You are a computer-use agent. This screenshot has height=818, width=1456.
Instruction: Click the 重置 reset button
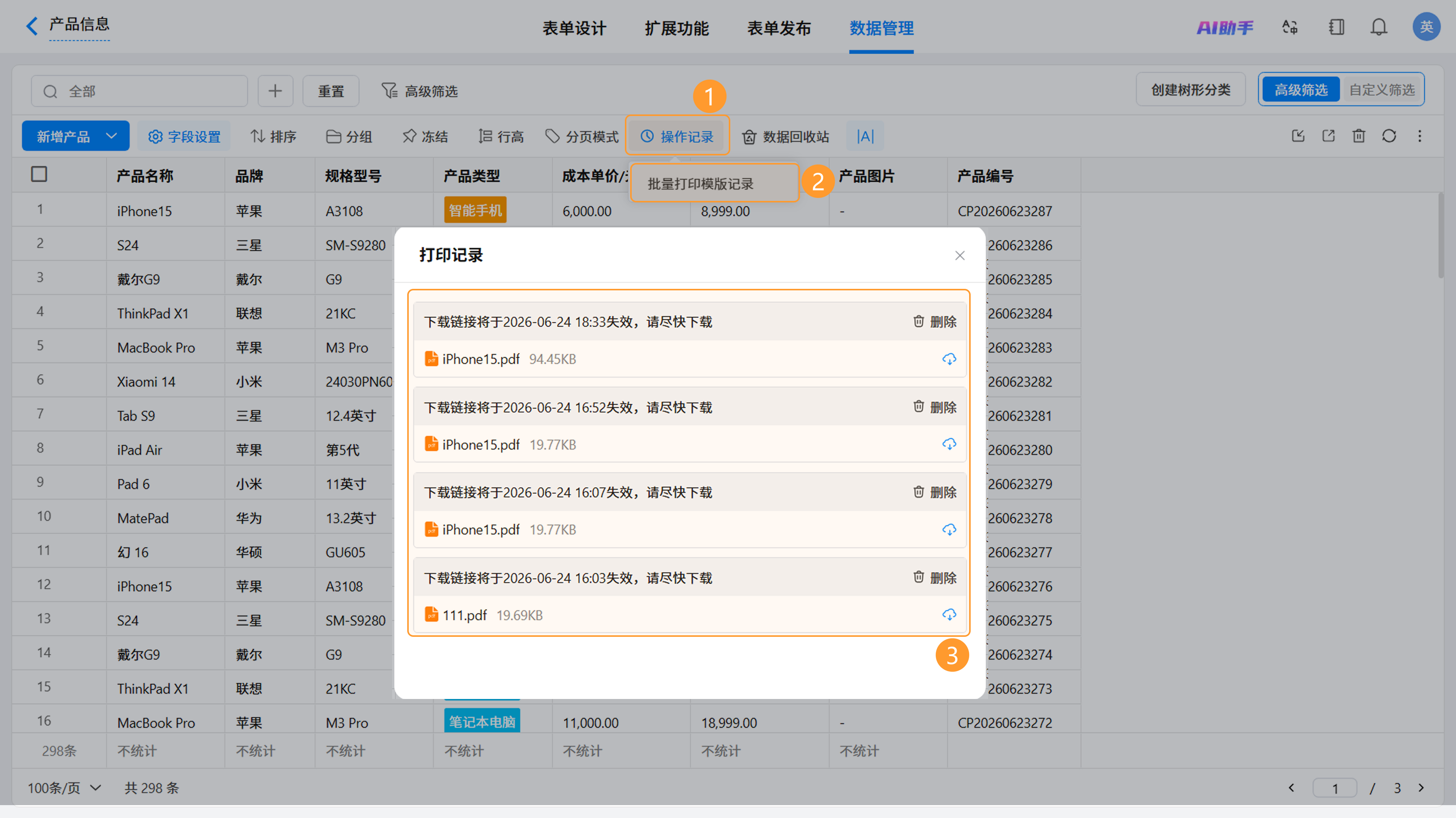tap(331, 91)
